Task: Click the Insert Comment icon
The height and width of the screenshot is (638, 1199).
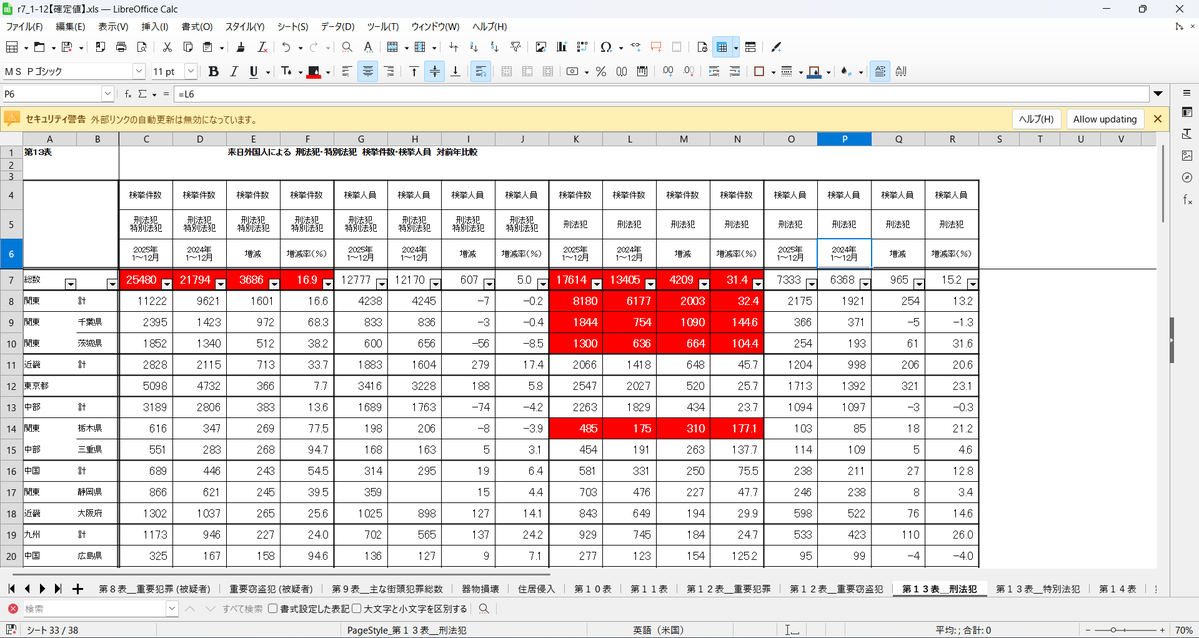Action: pyautogui.click(x=655, y=47)
